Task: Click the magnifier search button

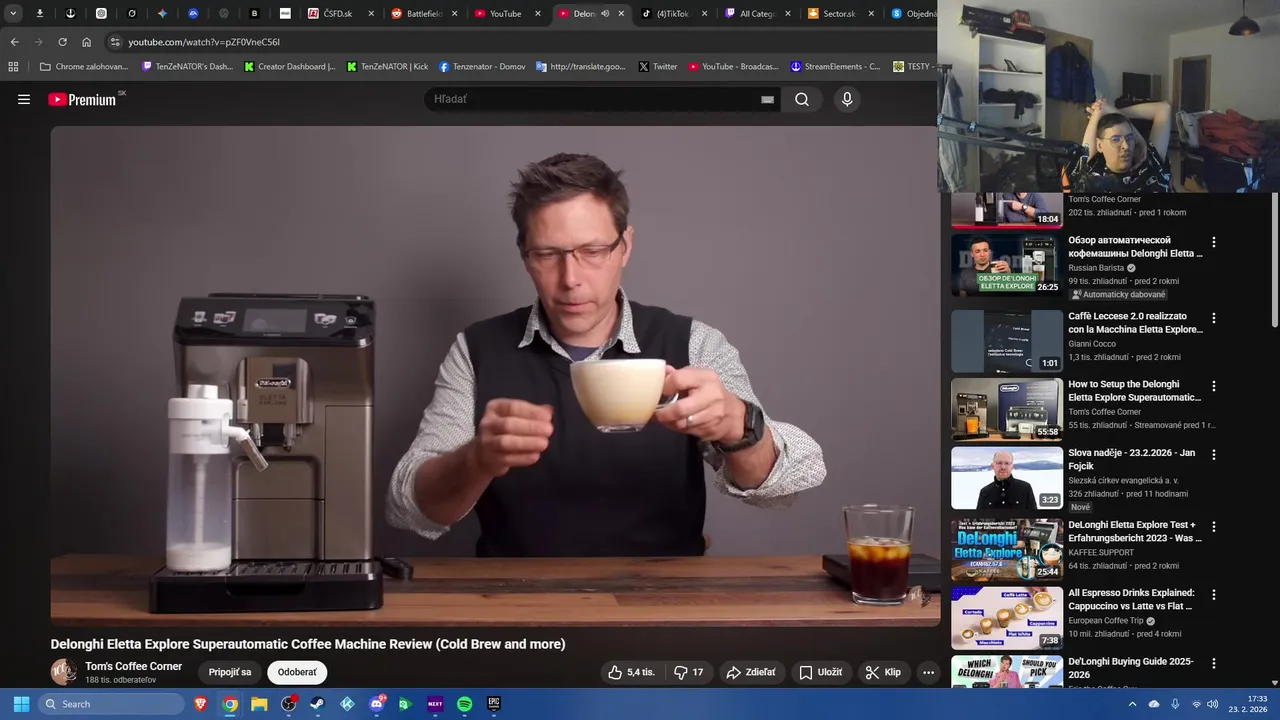Action: (x=802, y=99)
